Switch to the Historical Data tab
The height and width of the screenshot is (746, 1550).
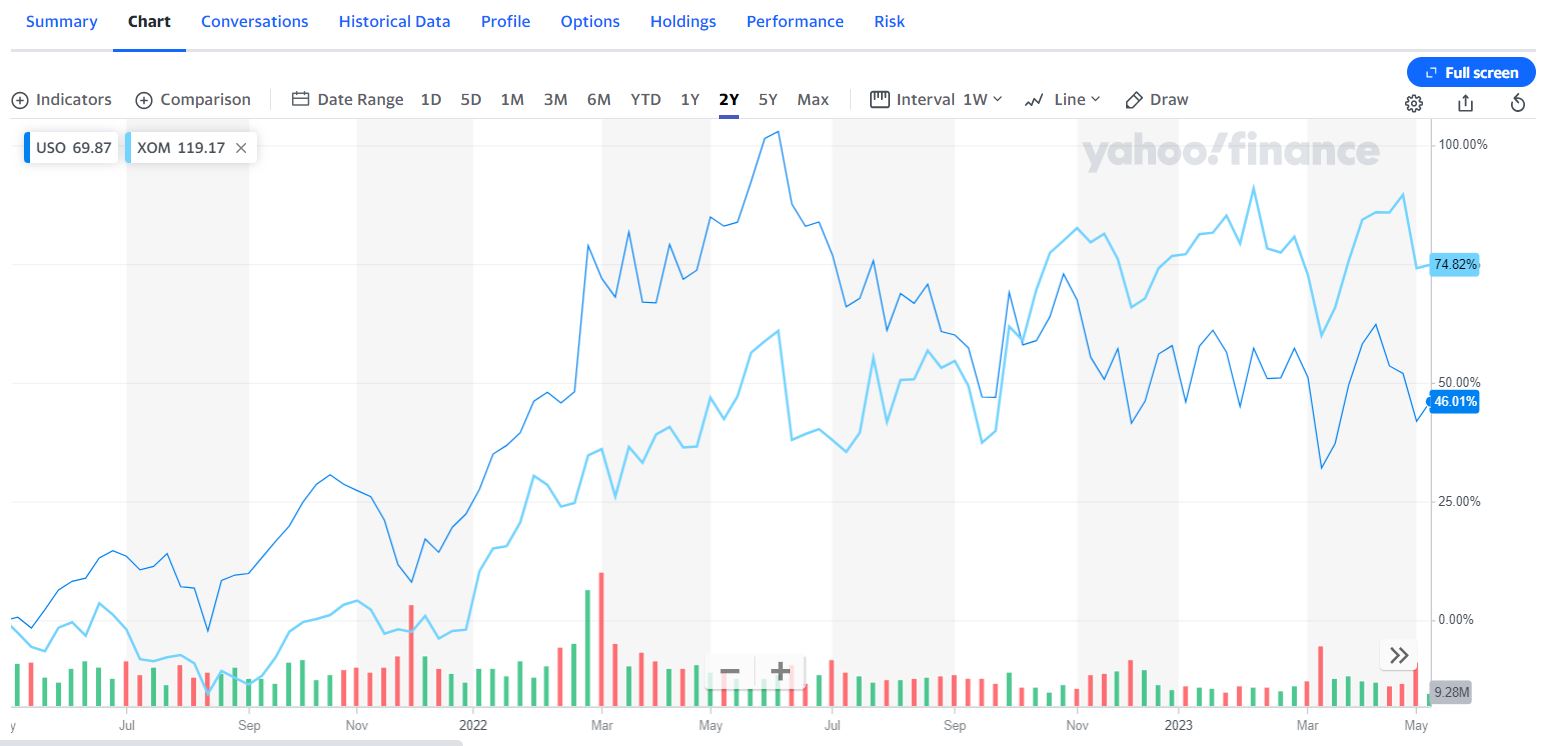394,22
